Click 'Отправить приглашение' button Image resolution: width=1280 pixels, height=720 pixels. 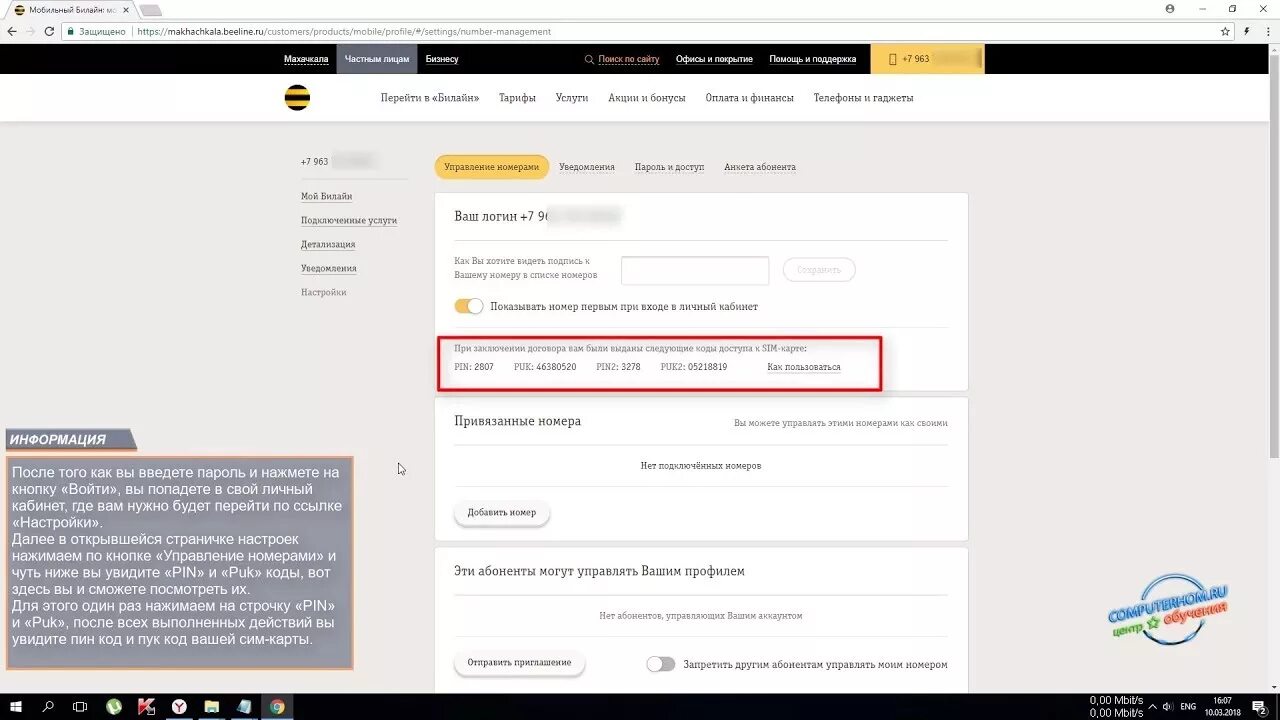(x=520, y=663)
